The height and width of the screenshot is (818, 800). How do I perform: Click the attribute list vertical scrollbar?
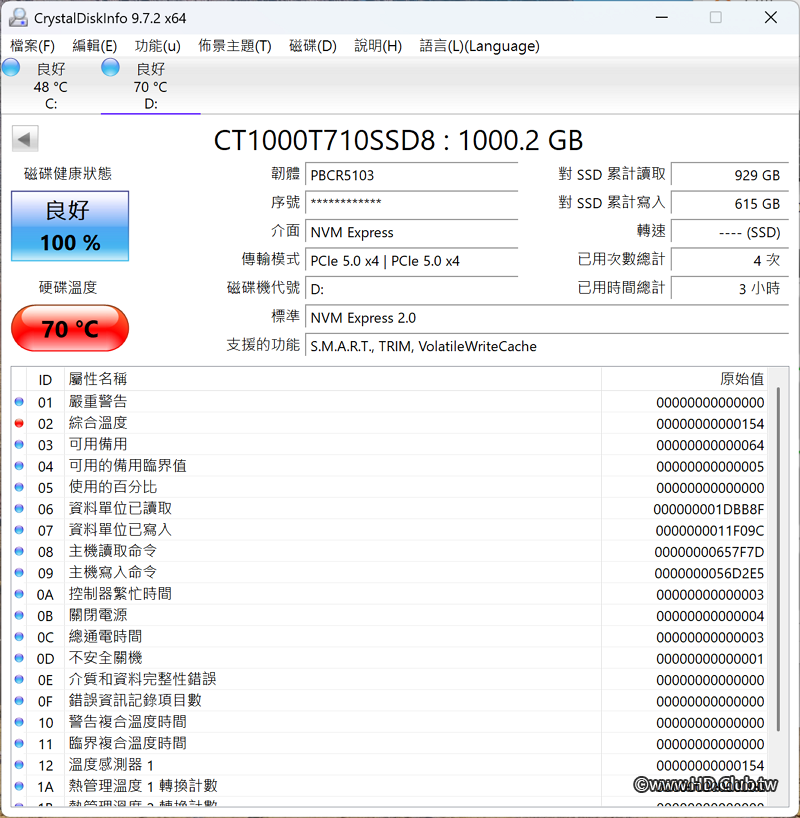click(x=778, y=558)
